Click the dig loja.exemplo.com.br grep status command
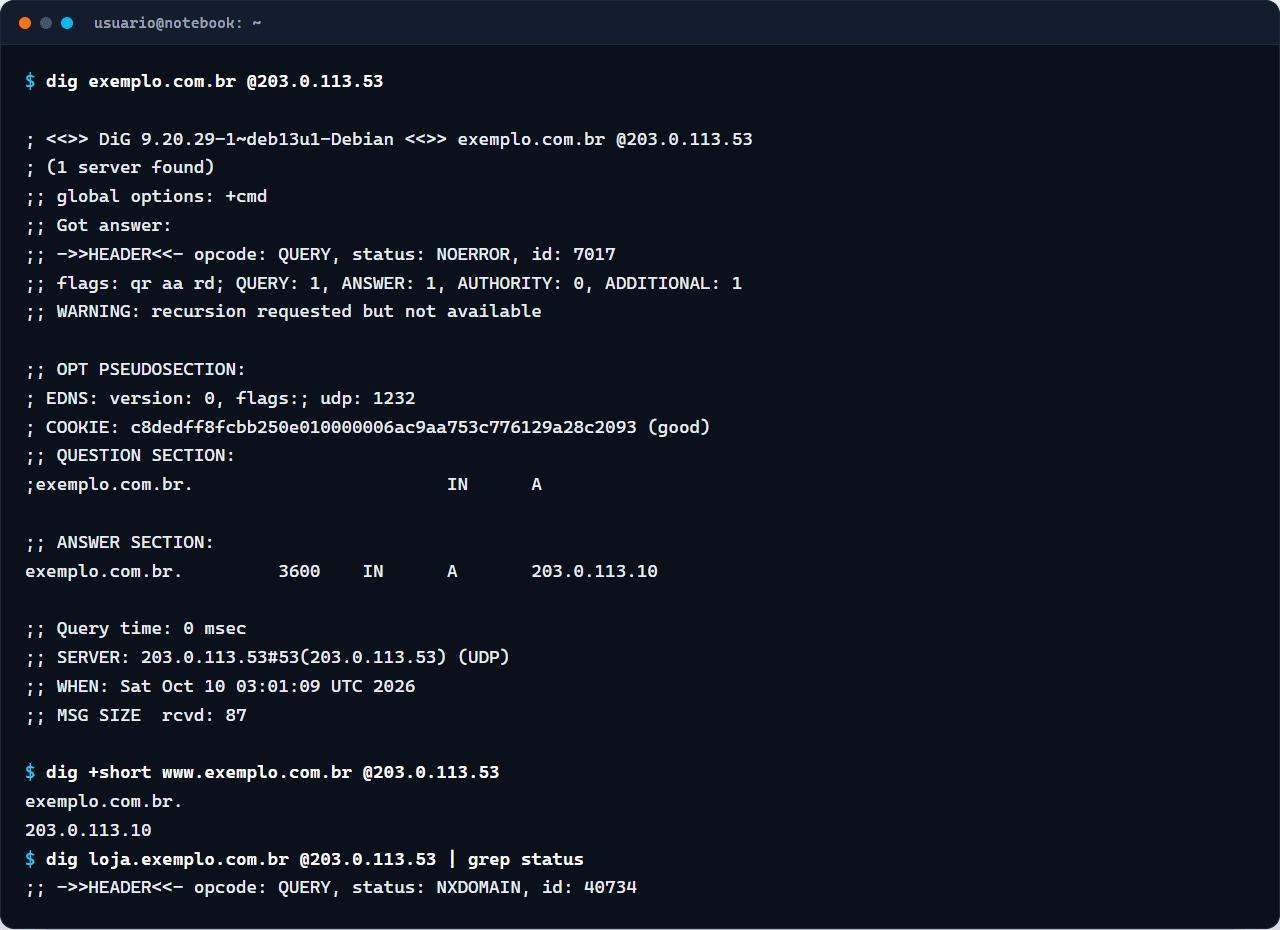This screenshot has width=1280, height=930. click(315, 859)
